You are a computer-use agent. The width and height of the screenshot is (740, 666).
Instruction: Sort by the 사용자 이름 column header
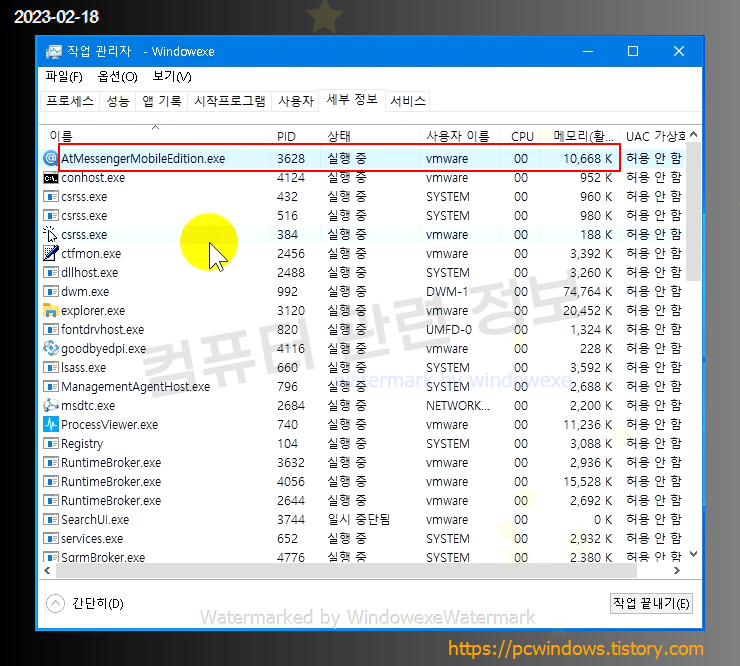pyautogui.click(x=459, y=136)
